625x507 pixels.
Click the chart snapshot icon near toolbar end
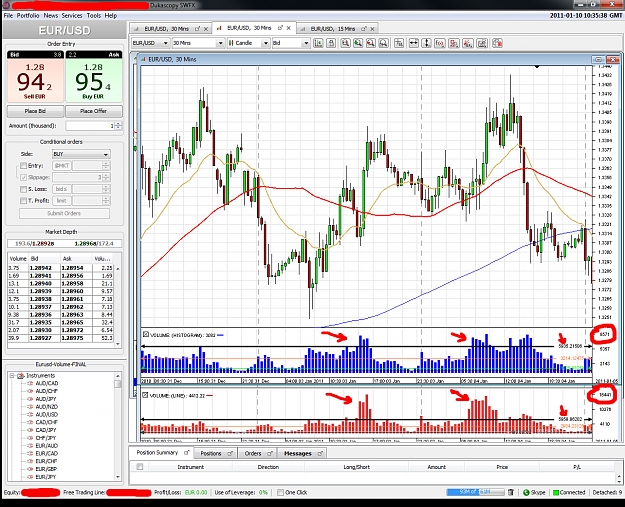click(482, 43)
